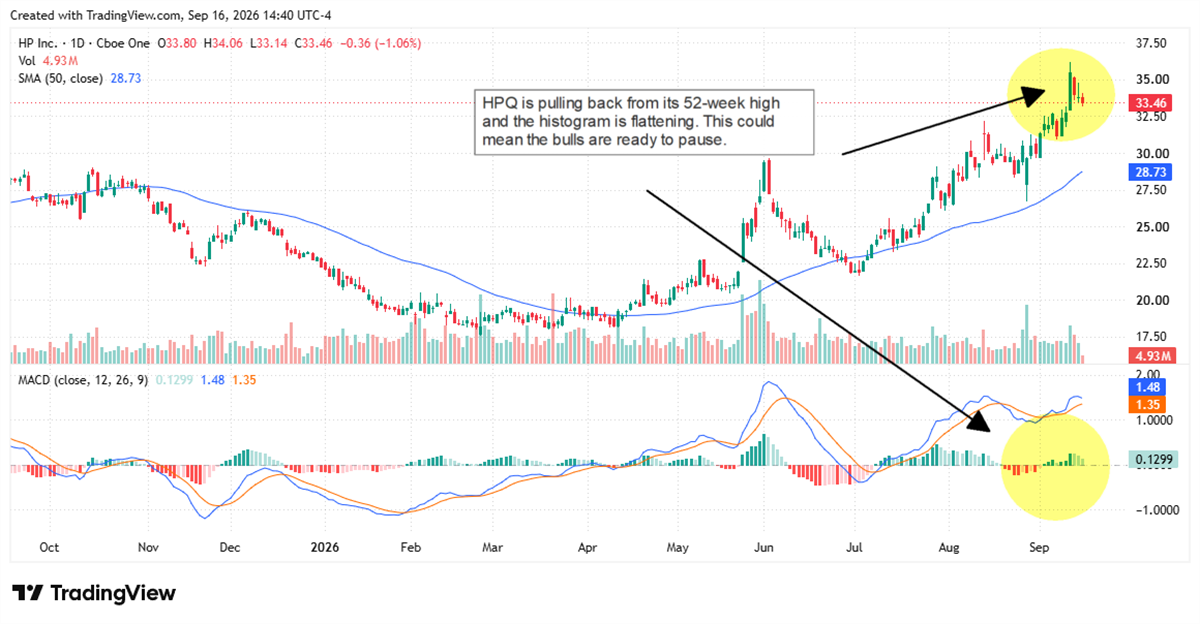The image size is (1200, 624).
Task: Click the TradingView logo at bottom left
Action: pyautogui.click(x=94, y=592)
